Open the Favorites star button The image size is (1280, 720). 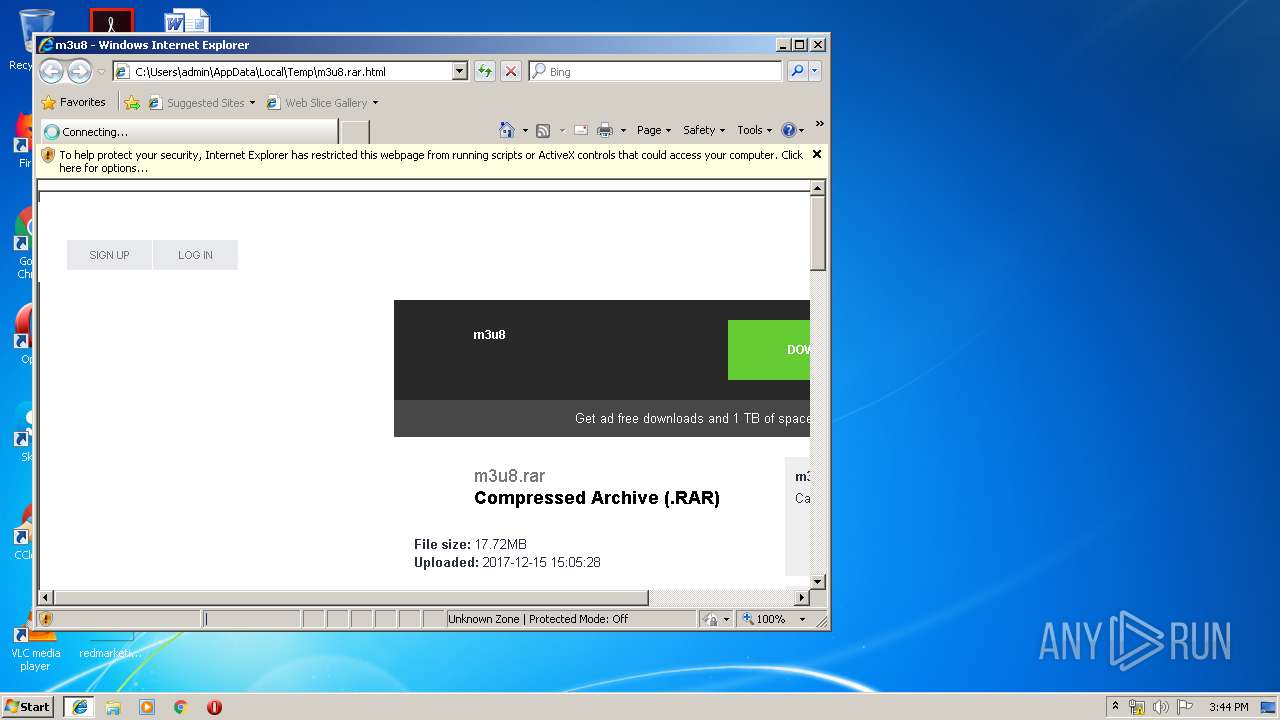click(73, 102)
